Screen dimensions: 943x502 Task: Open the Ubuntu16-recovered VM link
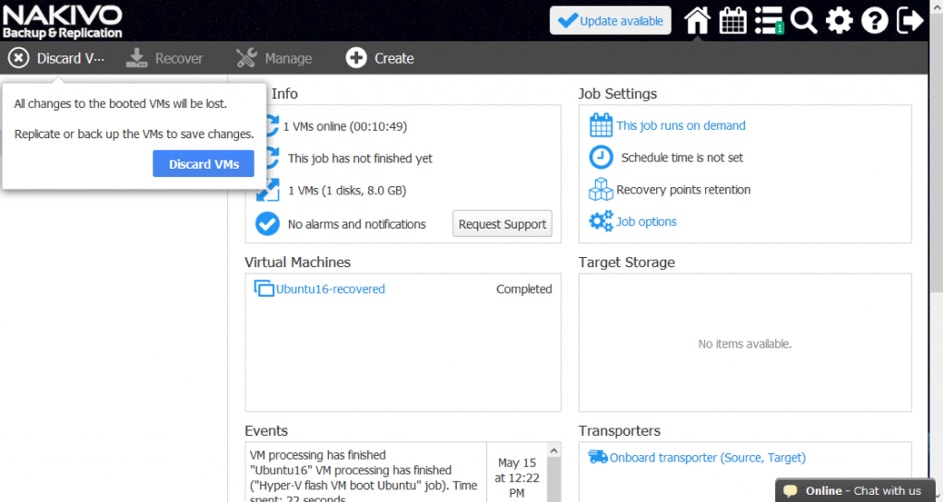[330, 289]
